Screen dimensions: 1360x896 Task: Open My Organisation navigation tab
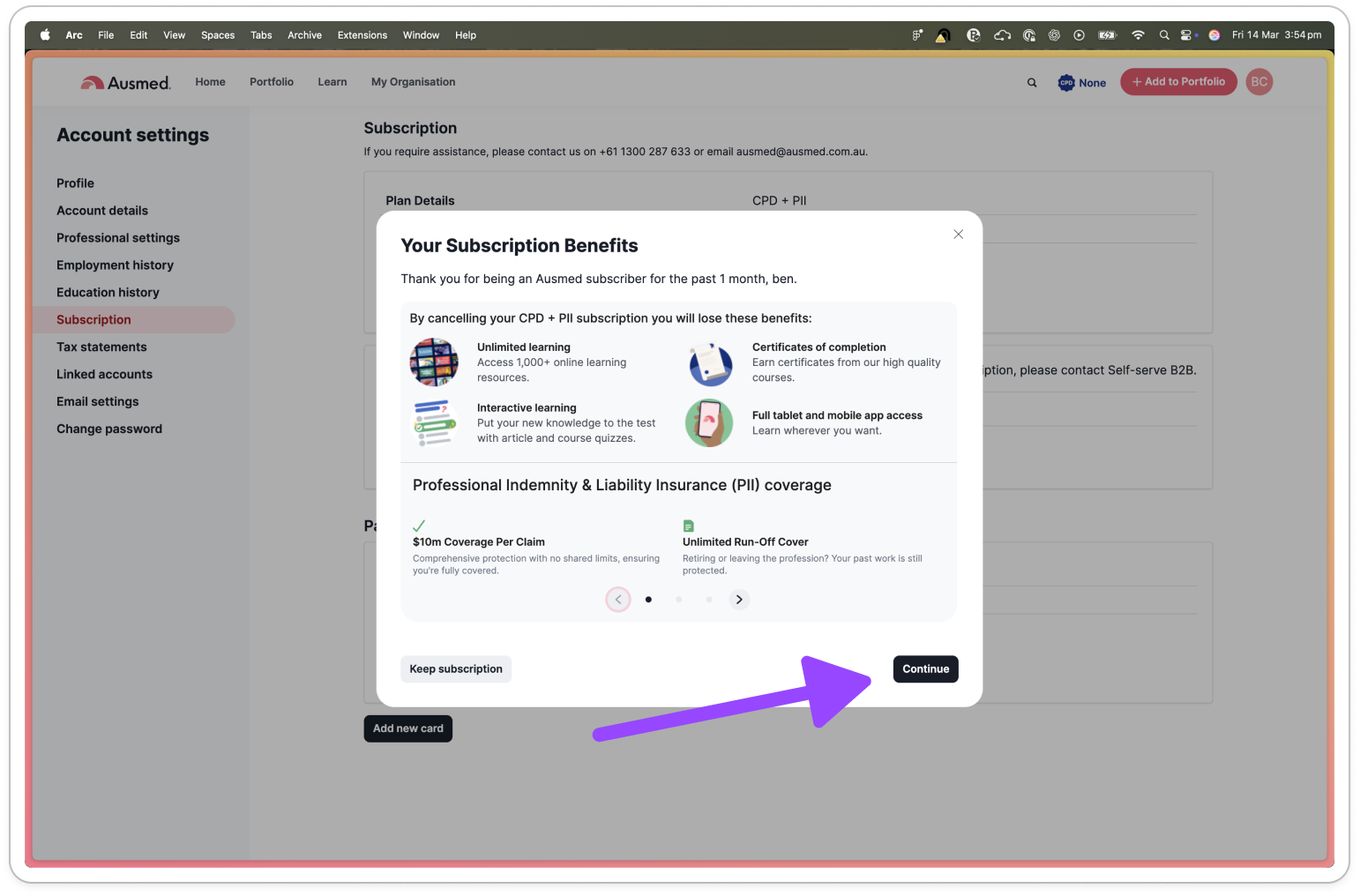(x=414, y=82)
